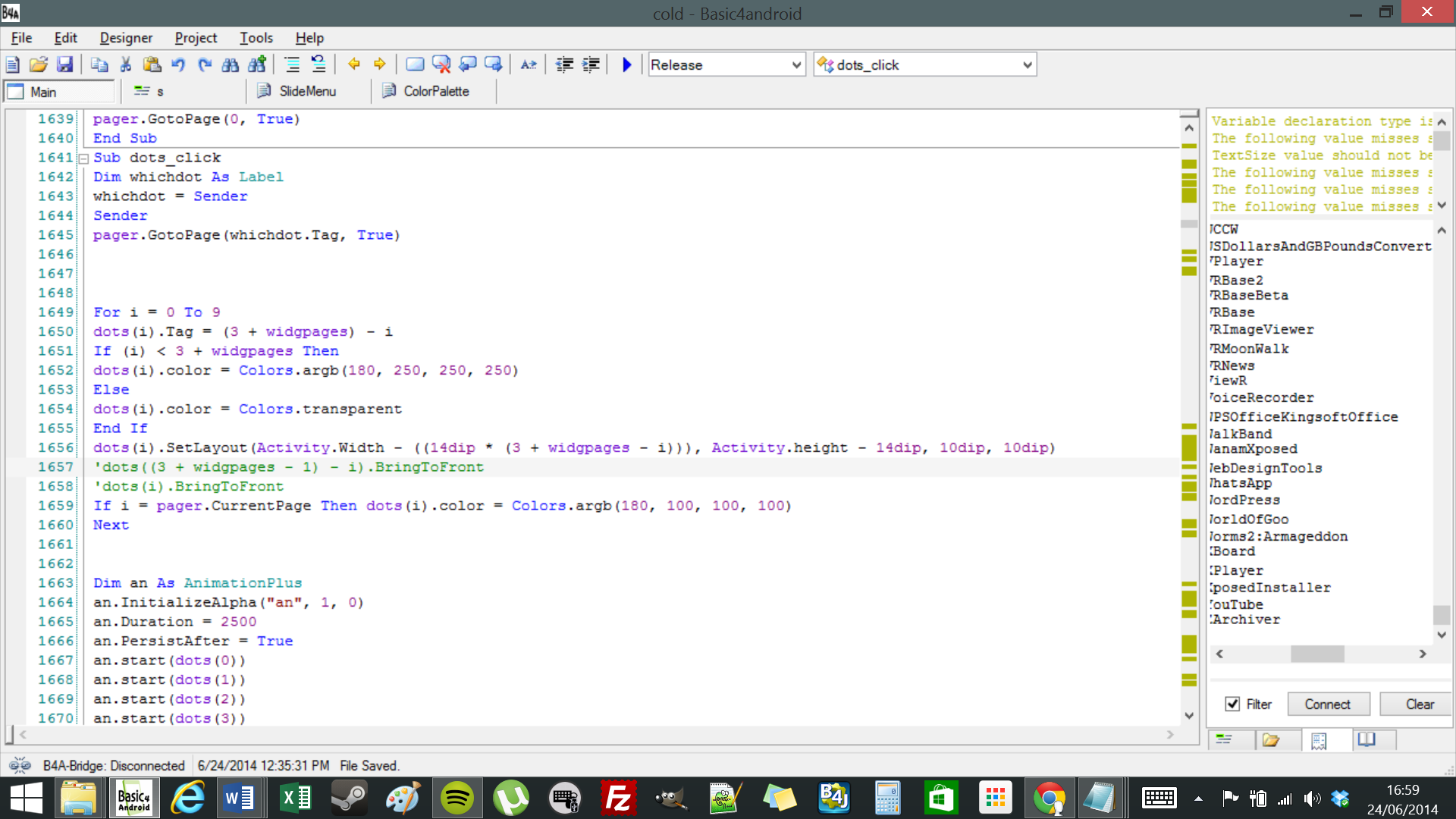Navigate backward with the yellow left arrow

tap(353, 64)
